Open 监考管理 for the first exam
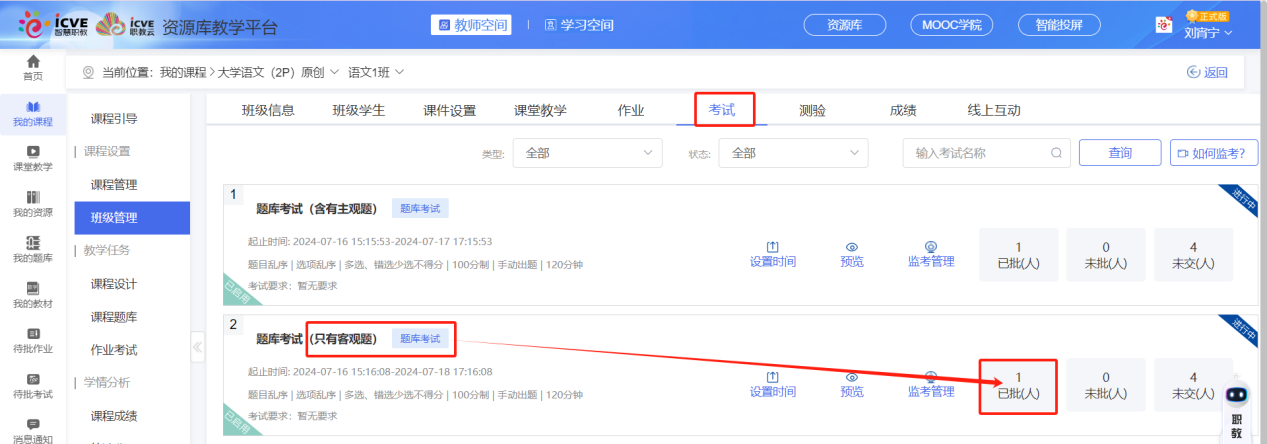 click(x=930, y=247)
